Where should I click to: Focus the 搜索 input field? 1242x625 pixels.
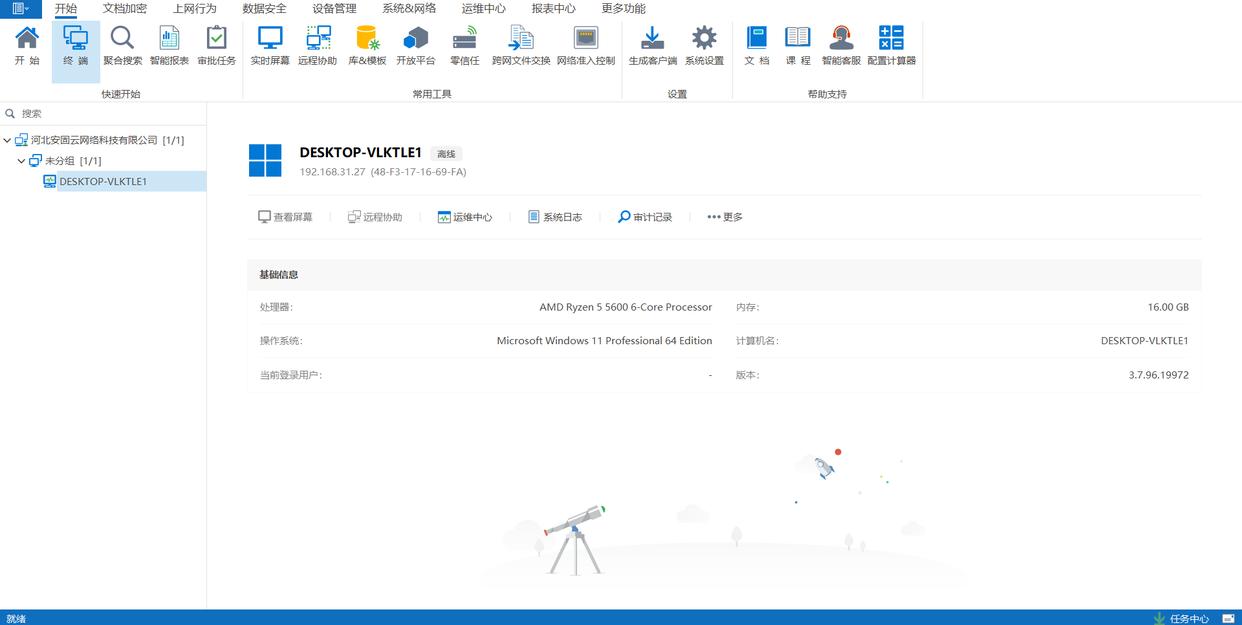pos(103,114)
